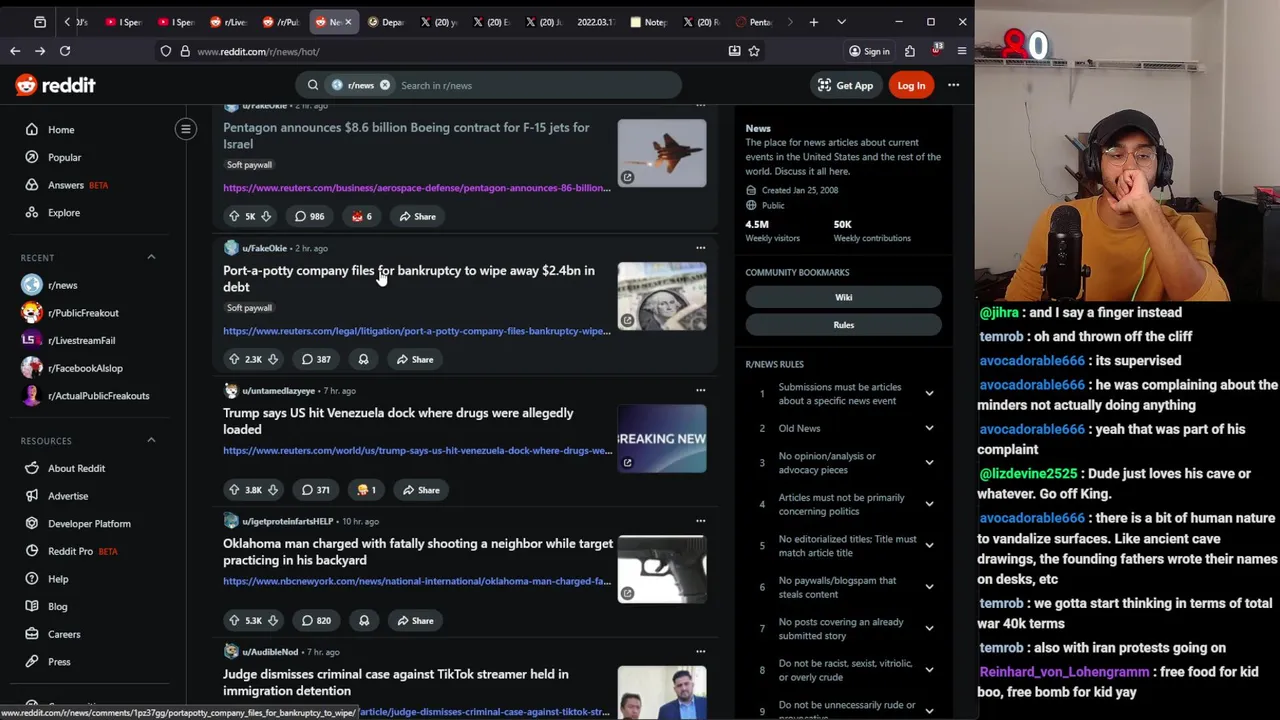Open the Home page link
This screenshot has height=720, width=1280.
(x=61, y=130)
